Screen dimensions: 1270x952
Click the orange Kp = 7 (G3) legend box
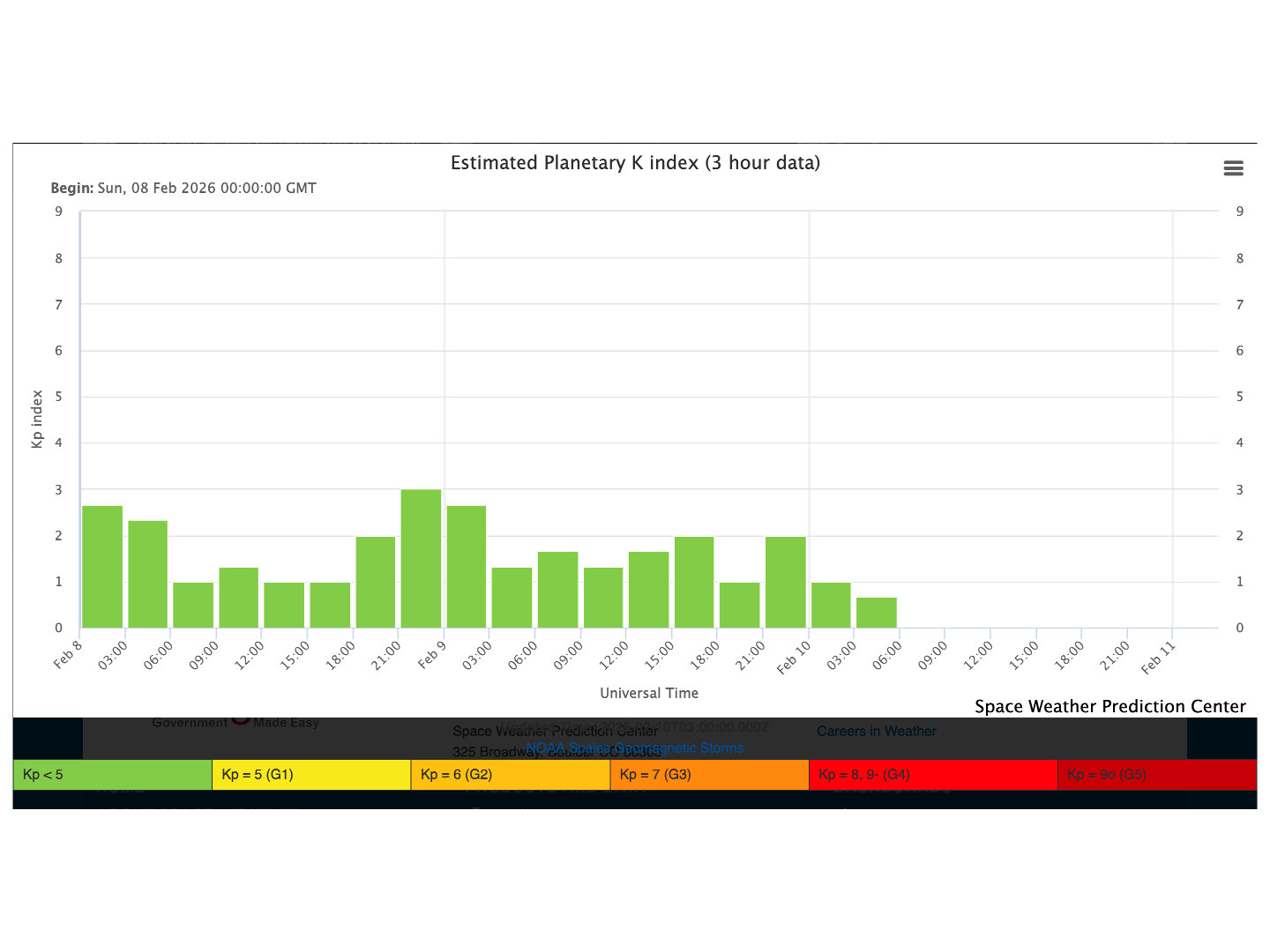click(x=709, y=775)
